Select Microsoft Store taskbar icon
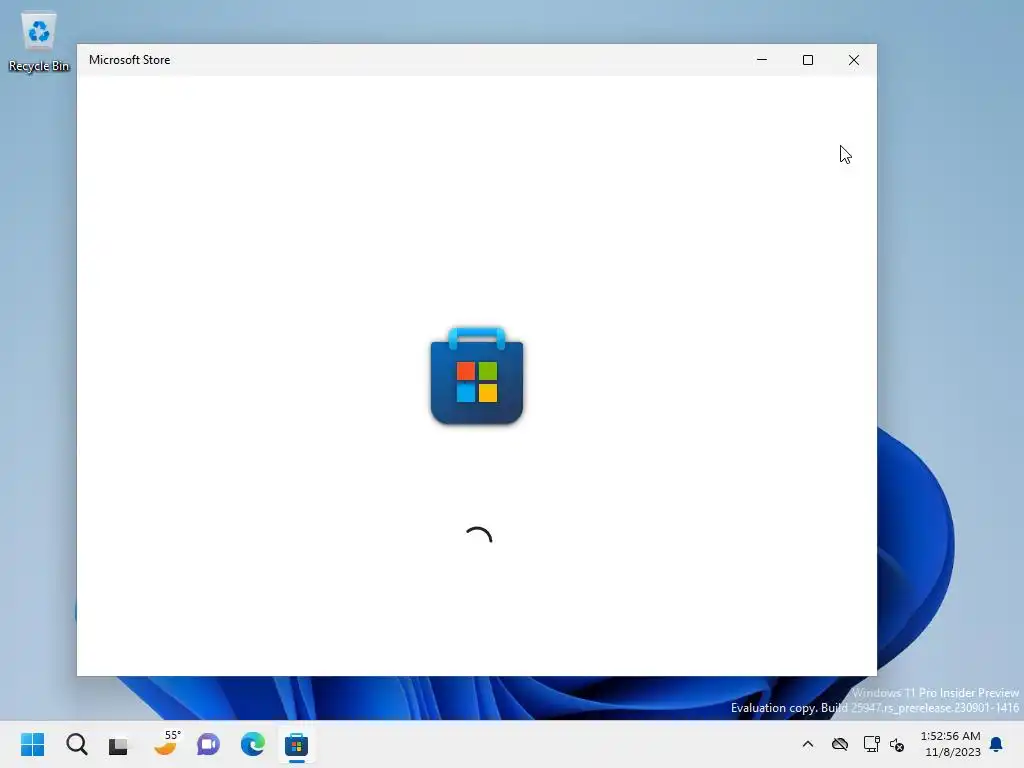Viewport: 1024px width, 768px height. pyautogui.click(x=296, y=744)
